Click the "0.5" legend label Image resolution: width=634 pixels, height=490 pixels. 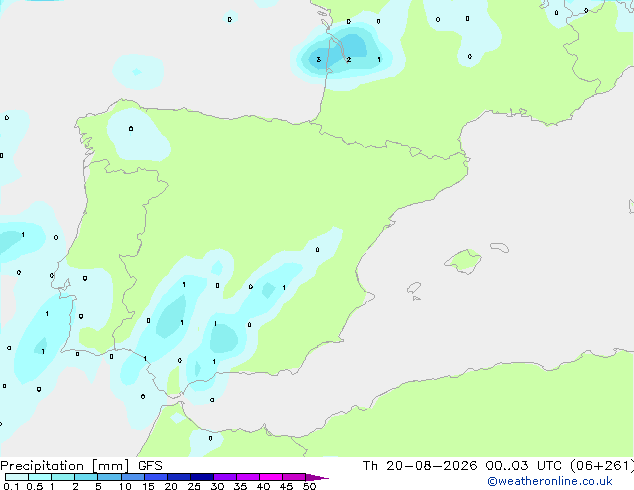[x=35, y=486]
